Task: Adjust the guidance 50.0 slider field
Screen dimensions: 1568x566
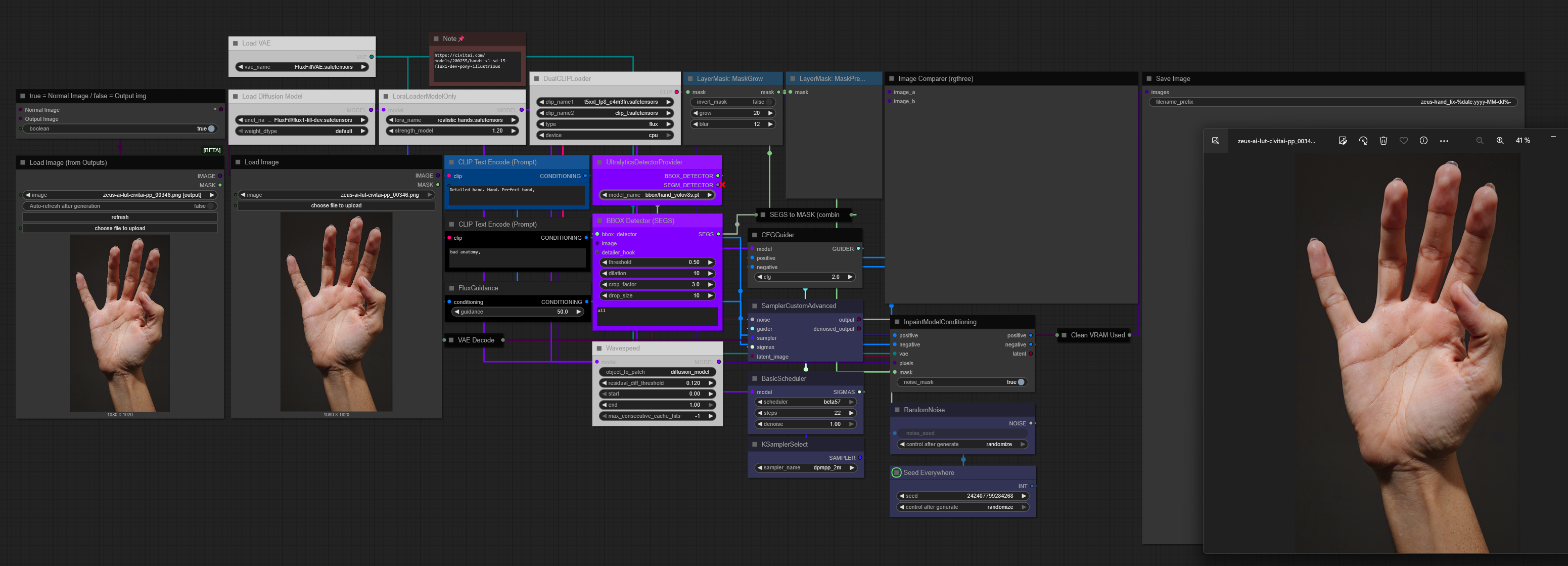Action: coord(518,312)
